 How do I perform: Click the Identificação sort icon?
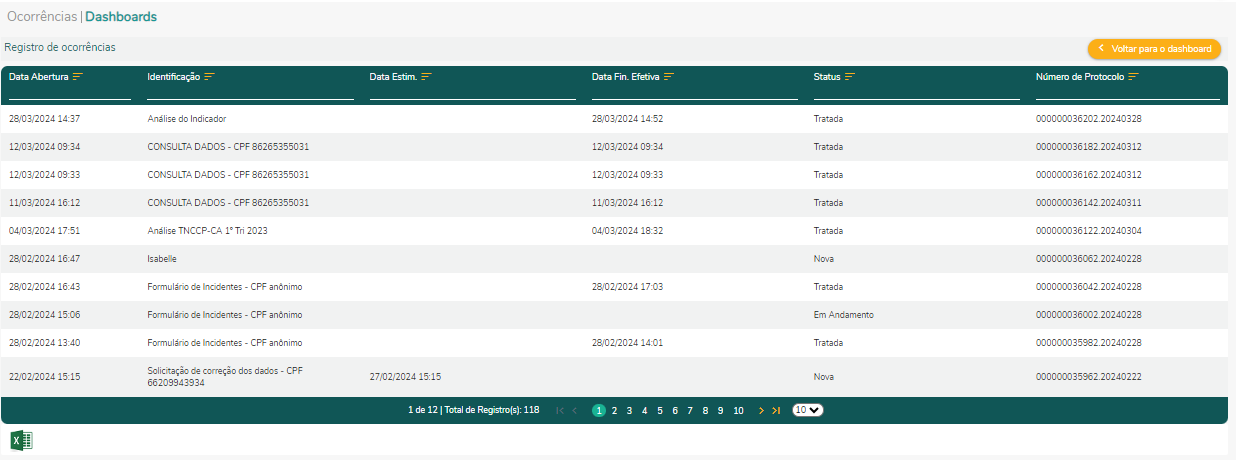210,77
